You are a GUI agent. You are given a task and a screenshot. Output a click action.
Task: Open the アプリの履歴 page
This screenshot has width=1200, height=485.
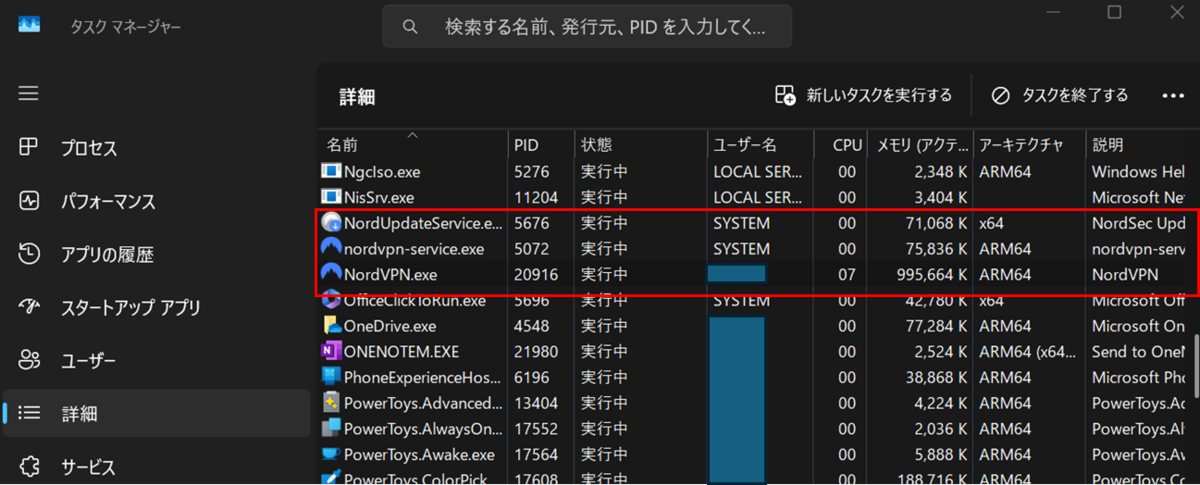156,254
